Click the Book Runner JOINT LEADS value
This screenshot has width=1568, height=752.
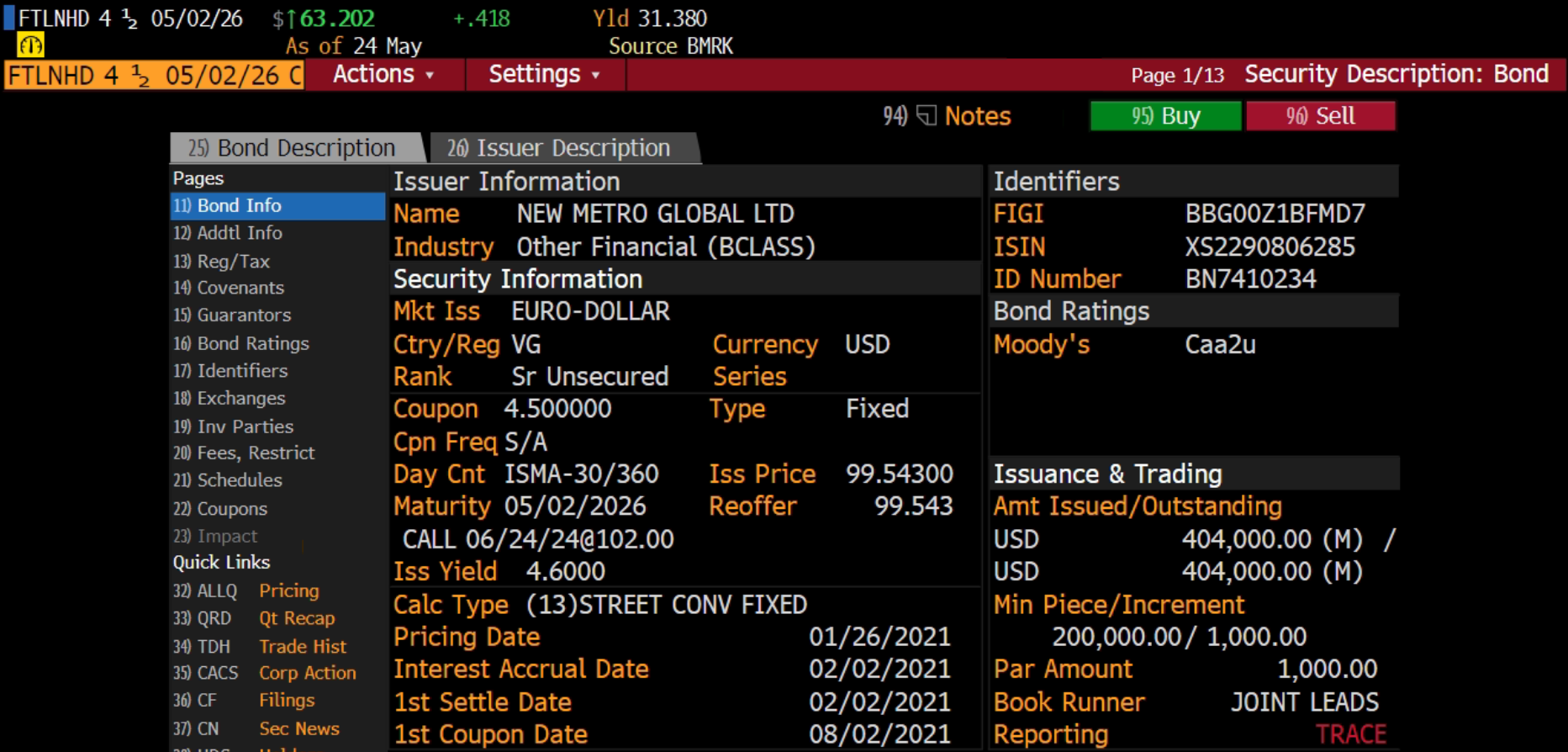point(1305,702)
